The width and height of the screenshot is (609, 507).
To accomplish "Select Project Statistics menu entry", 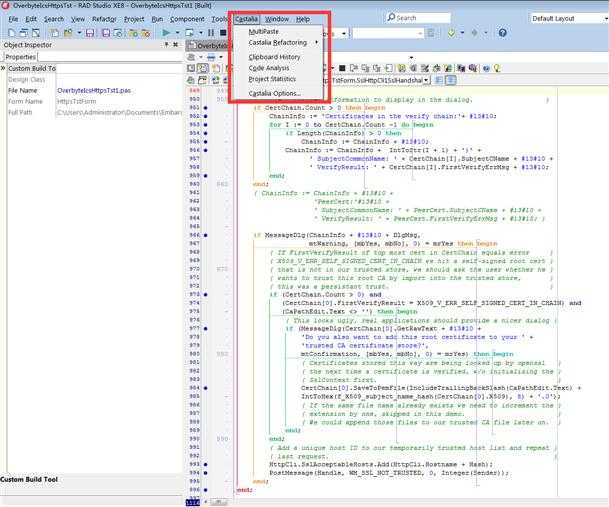I will pos(272,79).
